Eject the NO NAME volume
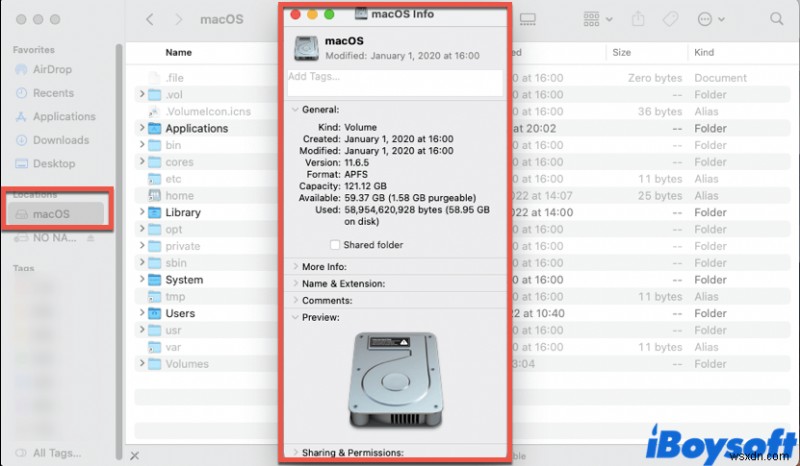 coord(90,238)
